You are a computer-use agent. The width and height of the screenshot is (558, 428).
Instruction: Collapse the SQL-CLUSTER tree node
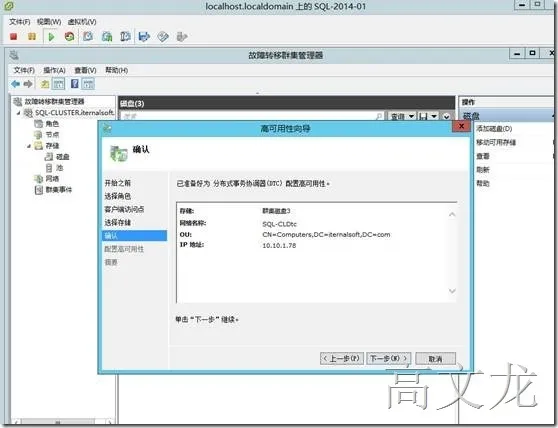click(19, 113)
